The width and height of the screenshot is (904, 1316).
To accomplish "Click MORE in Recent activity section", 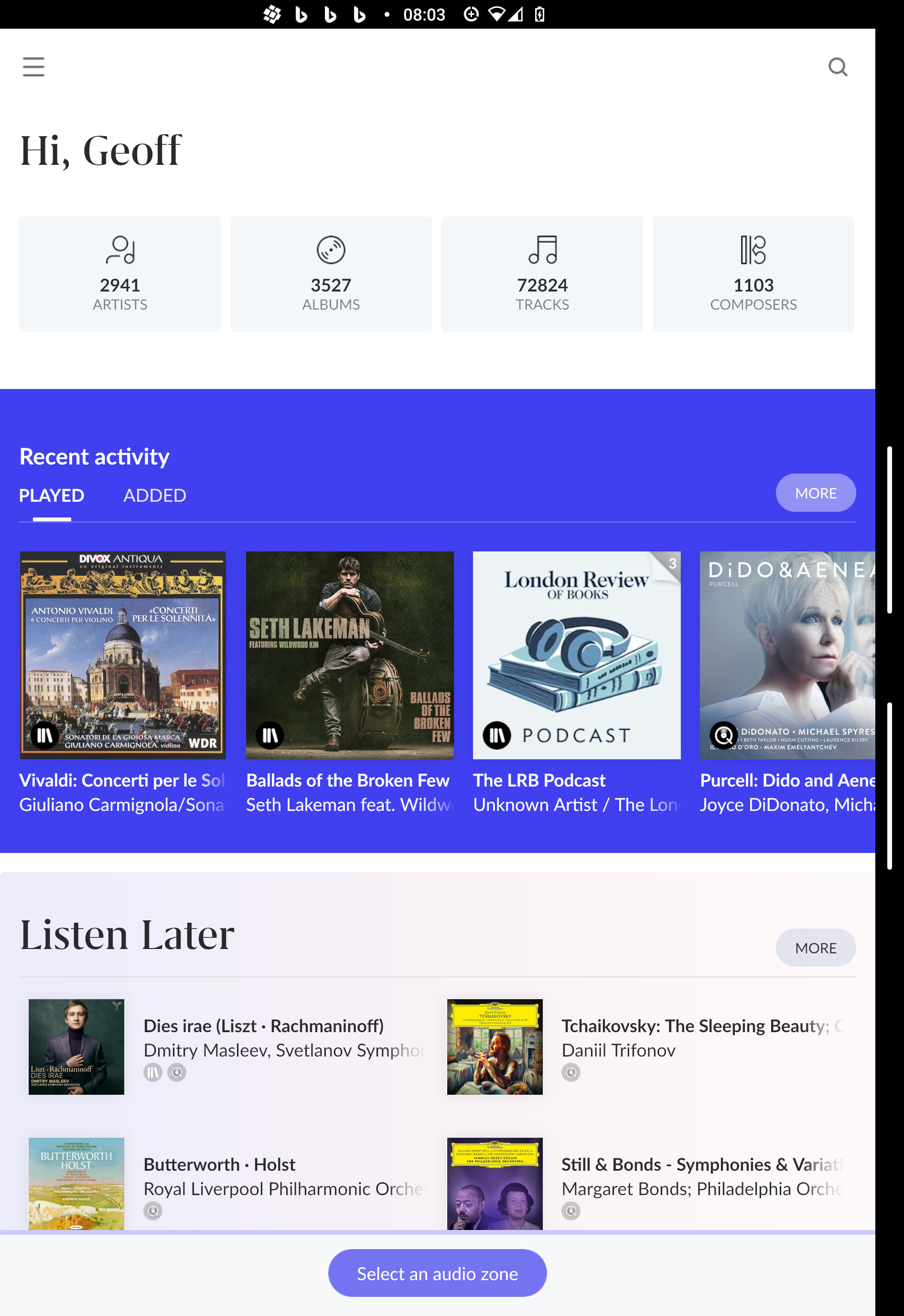I will [x=815, y=493].
